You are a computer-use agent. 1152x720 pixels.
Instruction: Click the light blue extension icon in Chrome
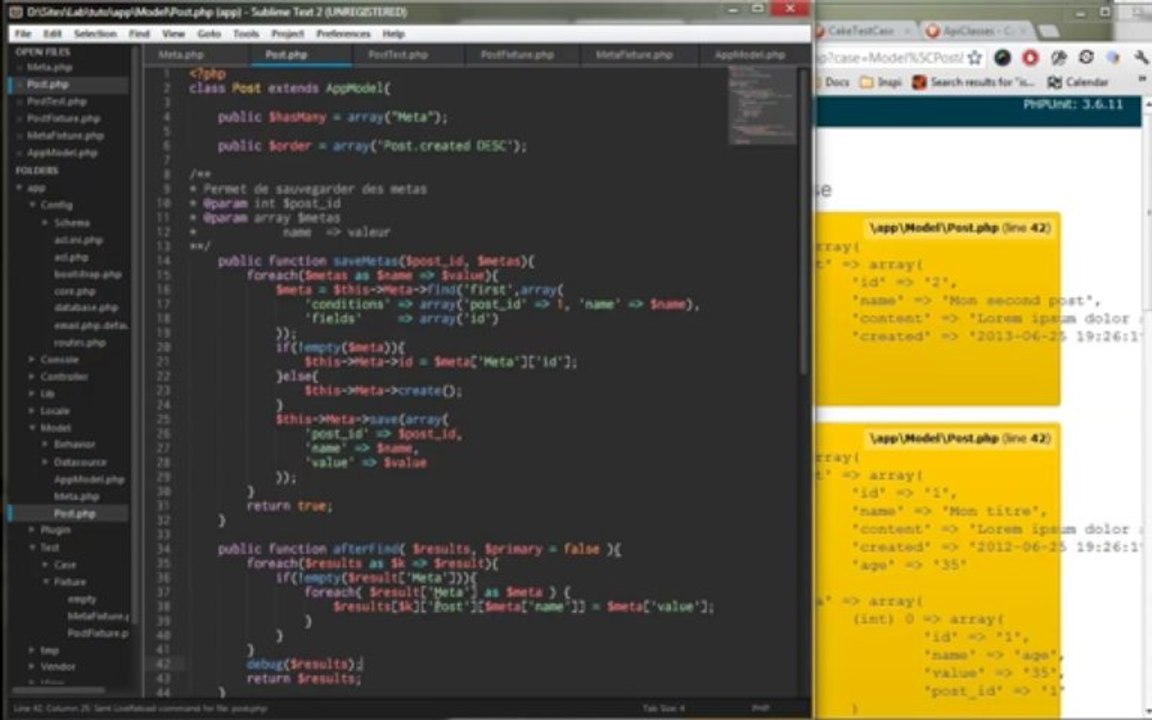(x=1113, y=57)
